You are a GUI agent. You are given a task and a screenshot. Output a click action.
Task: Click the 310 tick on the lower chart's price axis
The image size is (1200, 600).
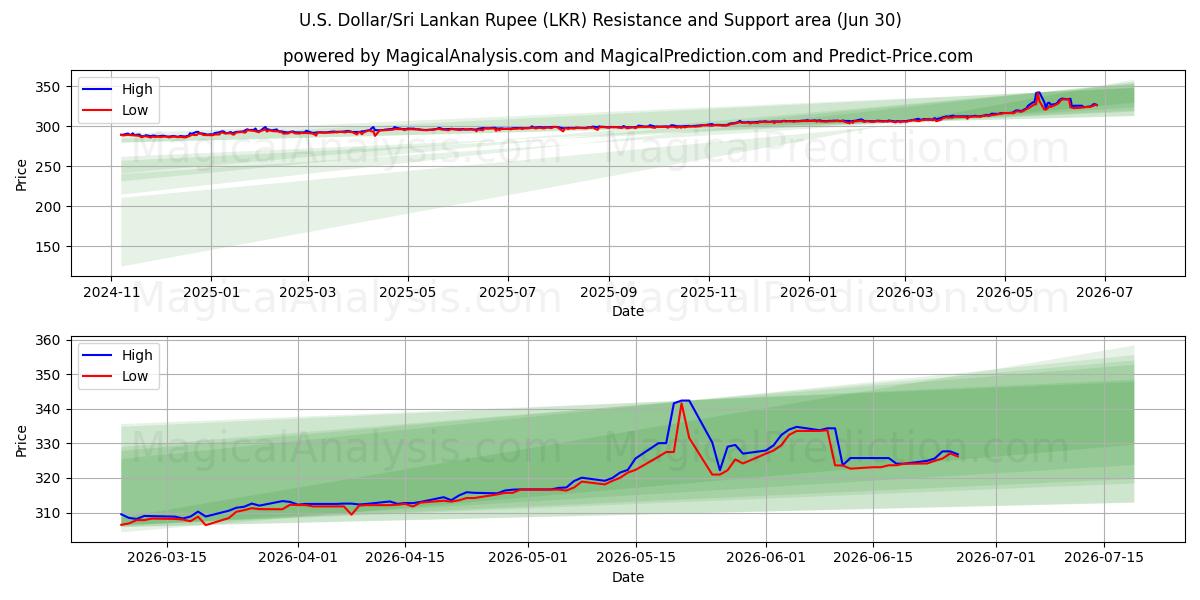click(50, 513)
